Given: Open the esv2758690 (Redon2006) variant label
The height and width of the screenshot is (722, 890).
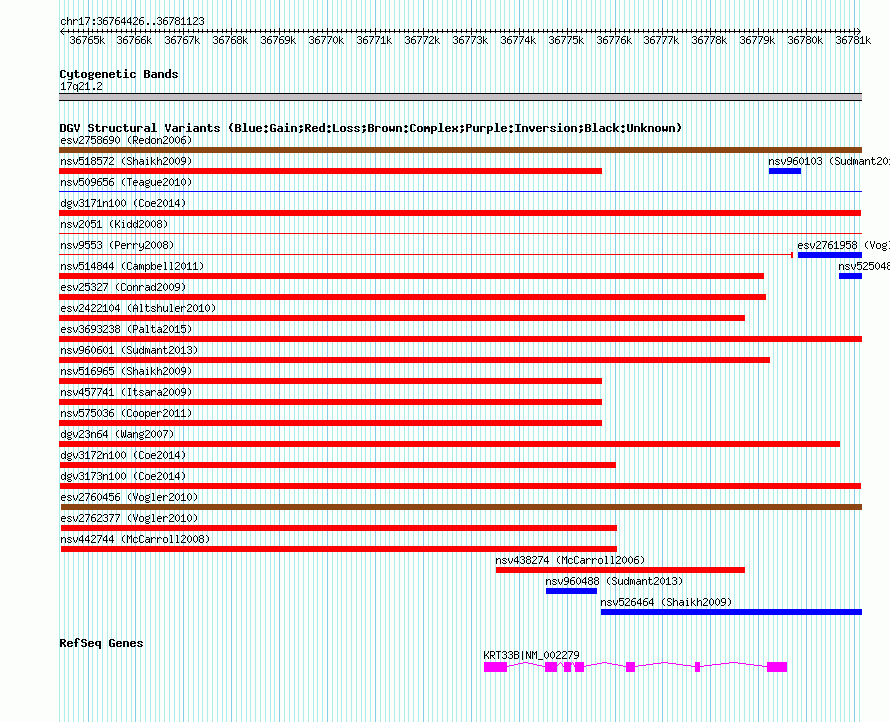Looking at the screenshot, I should click(x=125, y=140).
